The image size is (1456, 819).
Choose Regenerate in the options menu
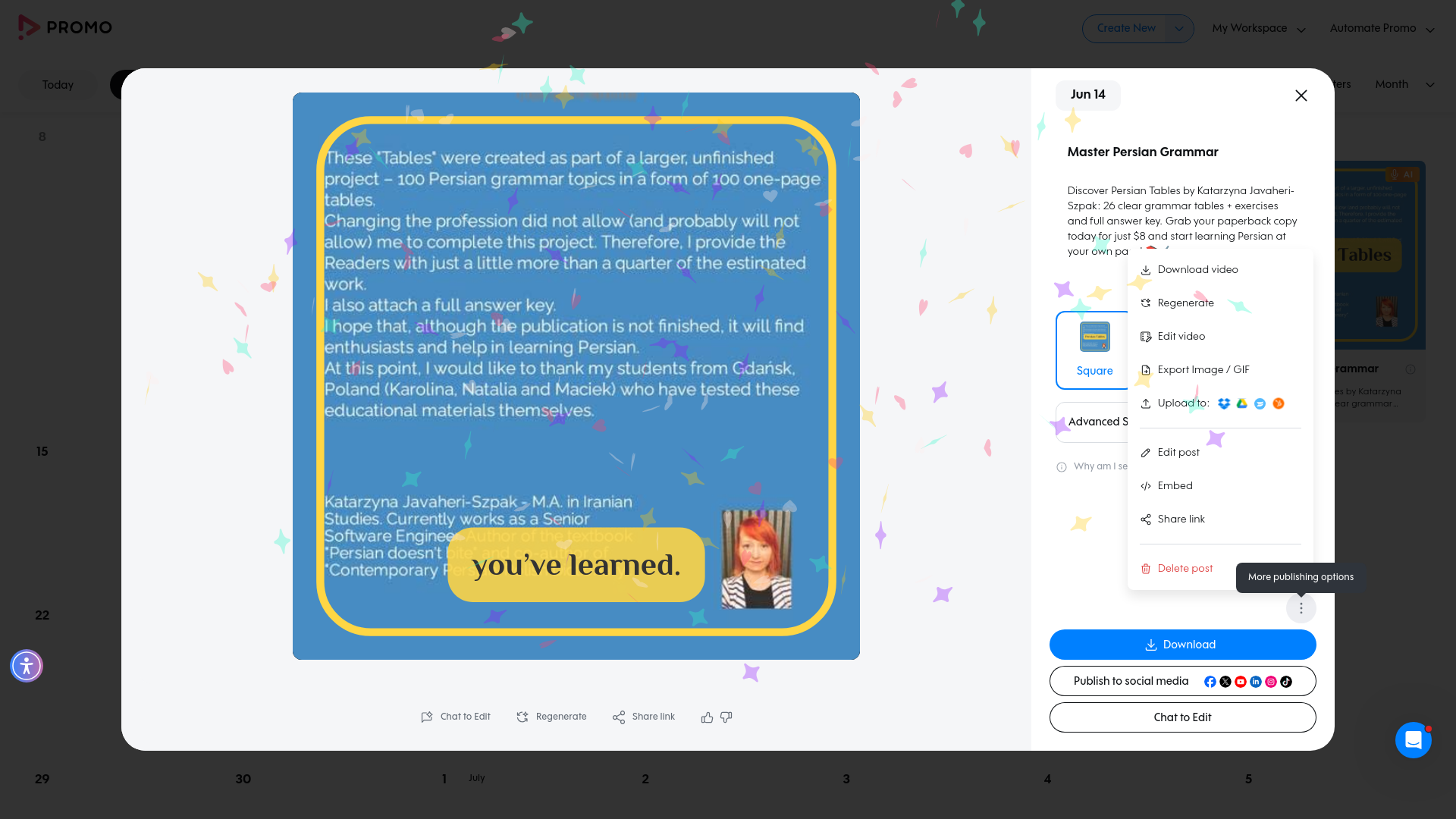coord(1219,303)
